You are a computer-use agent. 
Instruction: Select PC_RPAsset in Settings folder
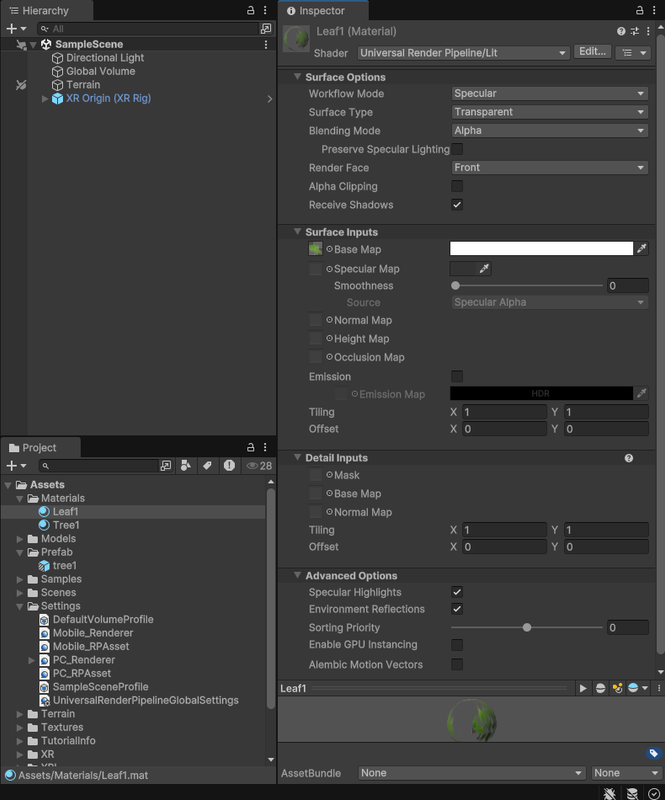click(82, 673)
